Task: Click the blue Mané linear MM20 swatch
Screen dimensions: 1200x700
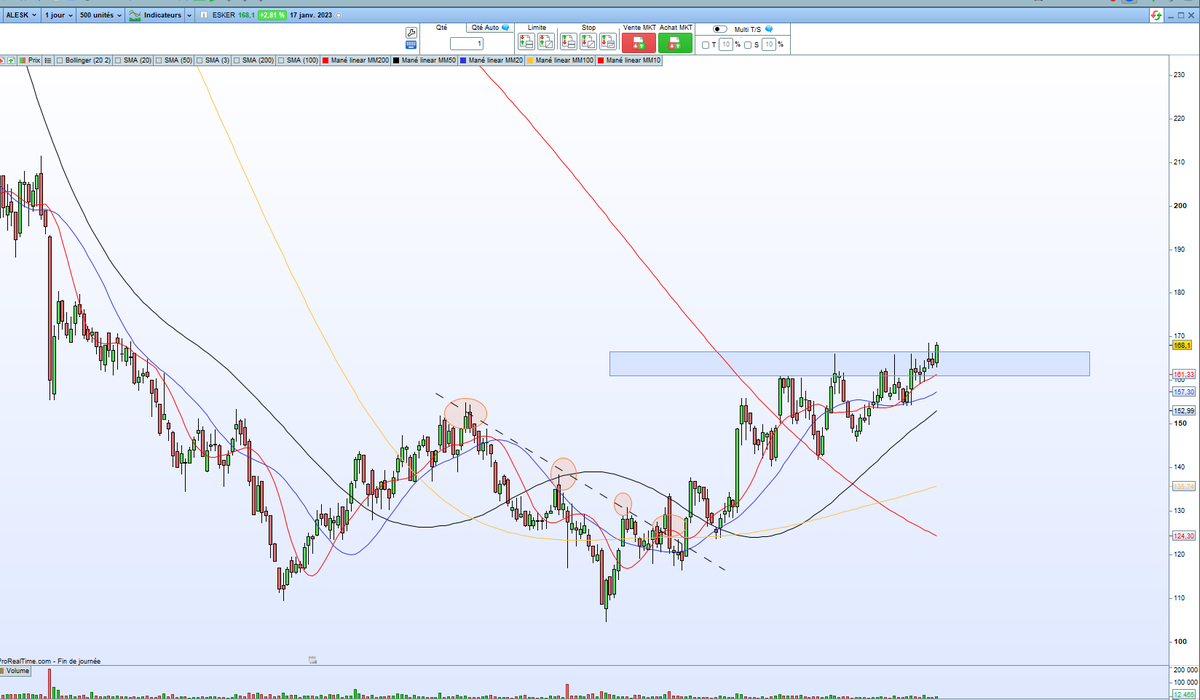Action: coord(463,60)
